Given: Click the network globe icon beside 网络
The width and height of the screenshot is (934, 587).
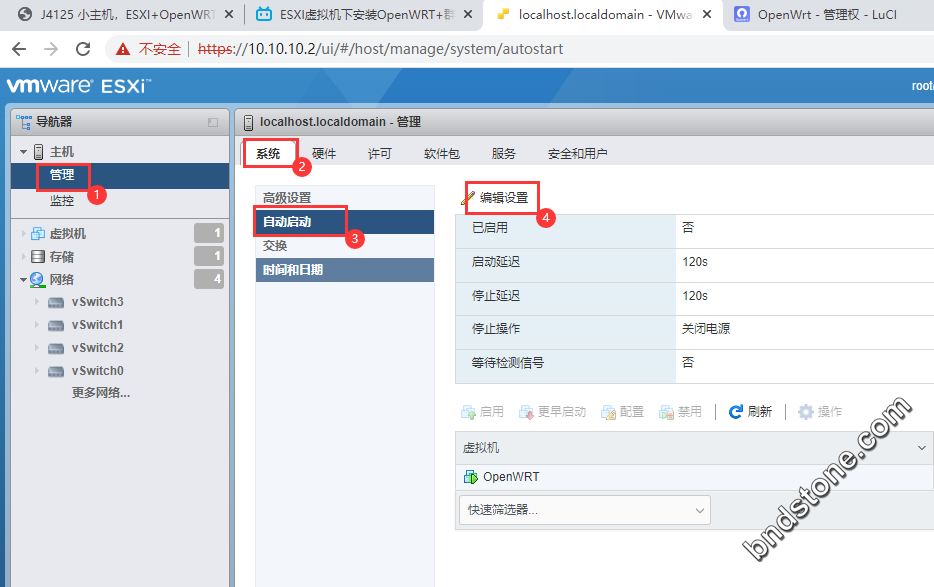Looking at the screenshot, I should point(37,279).
